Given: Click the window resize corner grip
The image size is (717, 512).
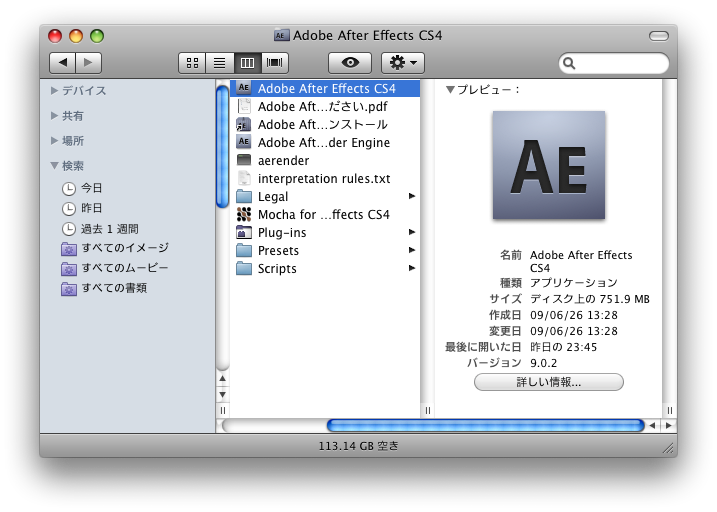Looking at the screenshot, I should (669, 449).
